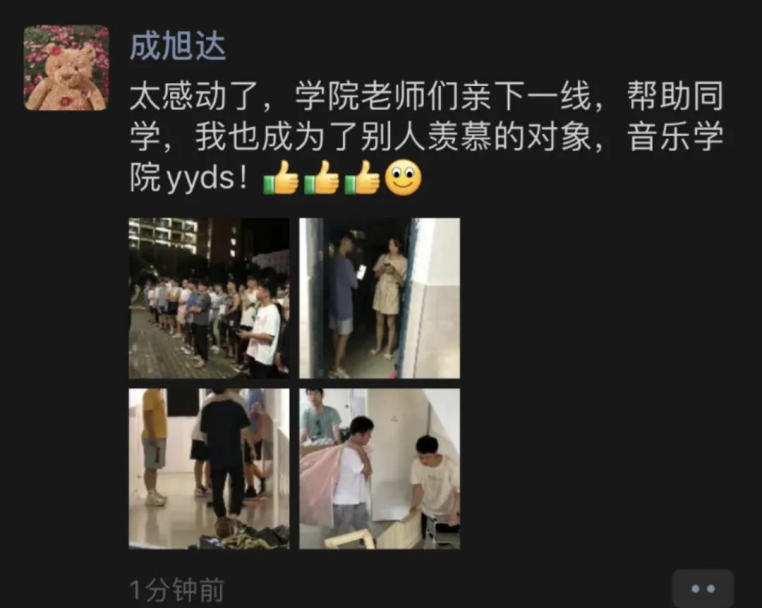Open photo of students lined up at night
The image size is (762, 609).
click(209, 298)
